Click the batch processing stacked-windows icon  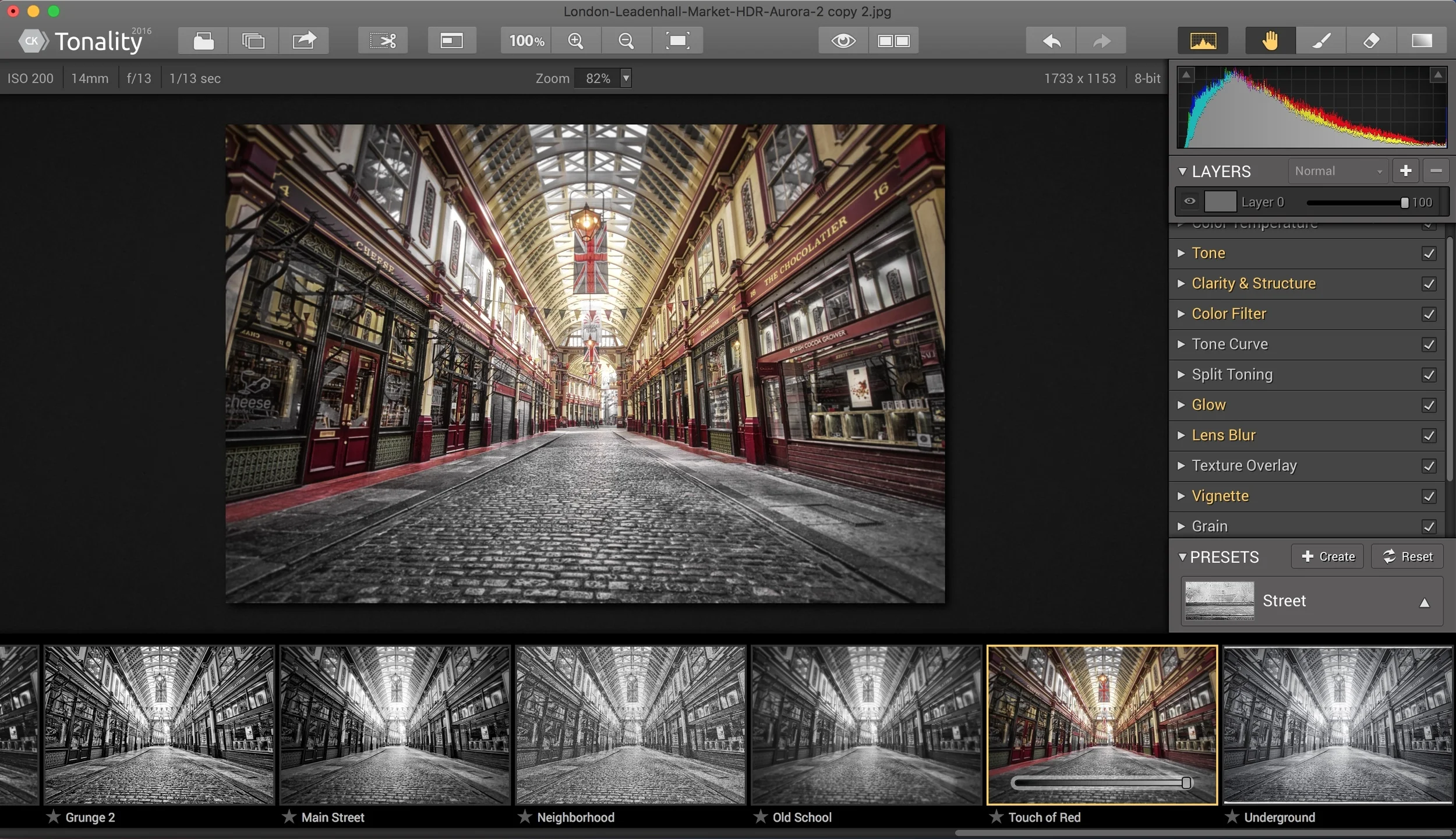253,41
